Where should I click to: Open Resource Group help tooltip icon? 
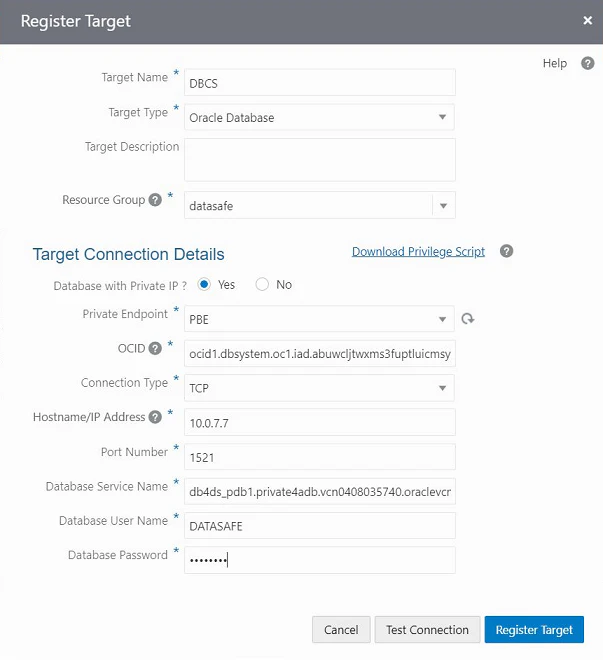[155, 200]
